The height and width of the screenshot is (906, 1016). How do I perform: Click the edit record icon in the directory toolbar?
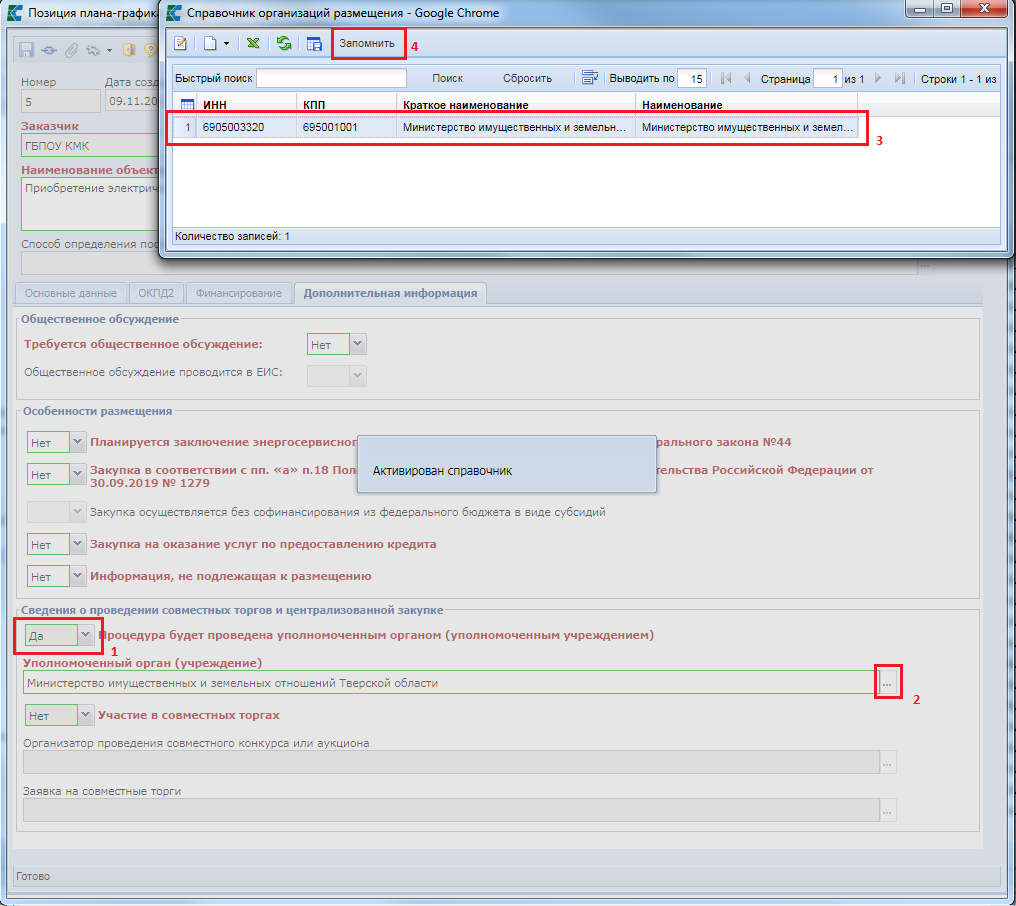(181, 44)
